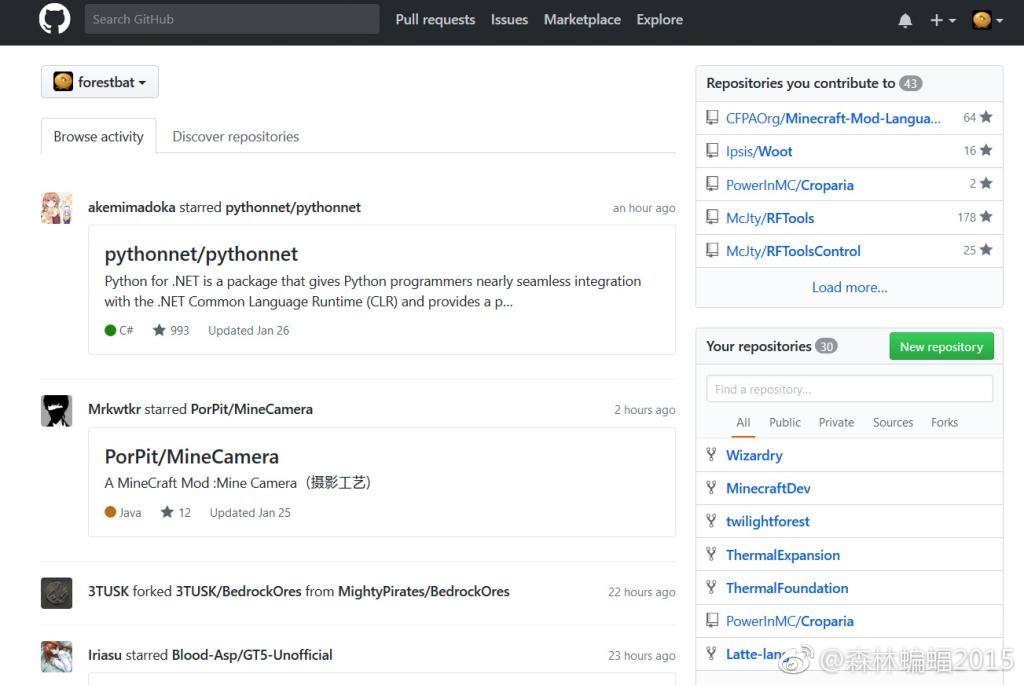Expand the forestbat account switcher
1024x685 pixels.
coord(100,82)
